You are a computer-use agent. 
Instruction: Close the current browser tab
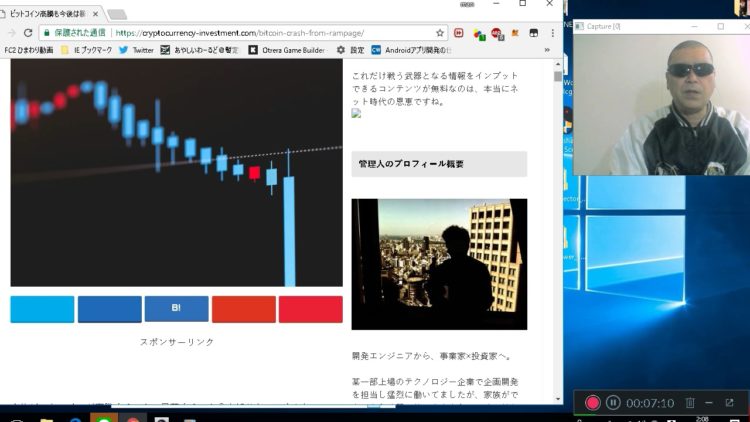point(92,15)
